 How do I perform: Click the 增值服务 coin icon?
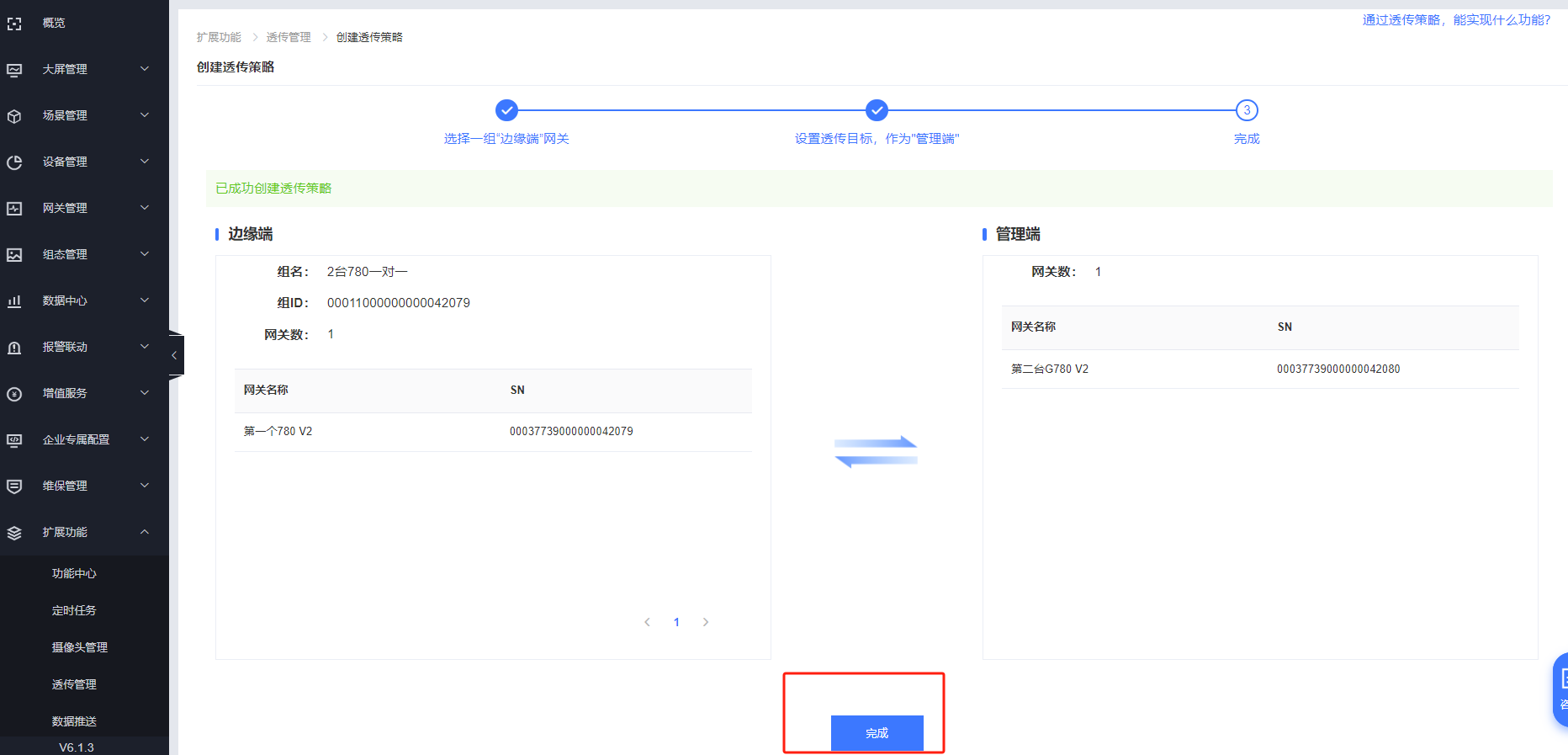click(14, 394)
